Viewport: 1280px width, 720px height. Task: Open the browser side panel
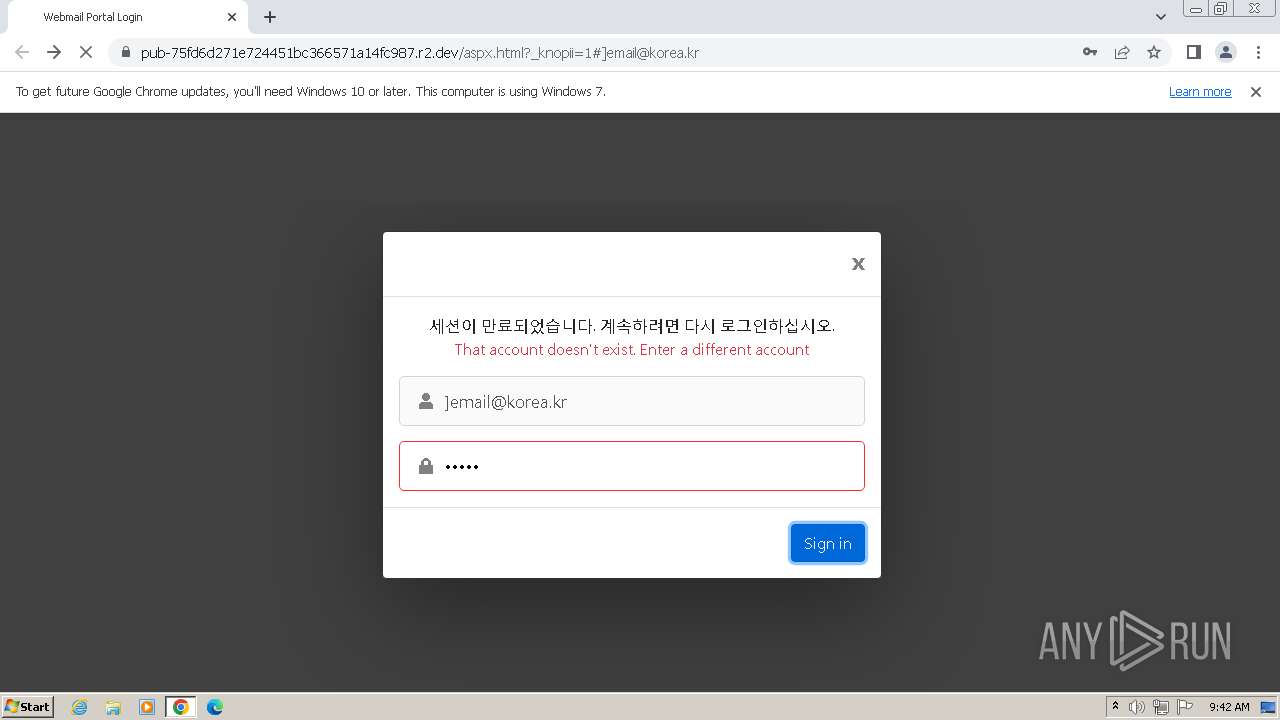click(1193, 52)
